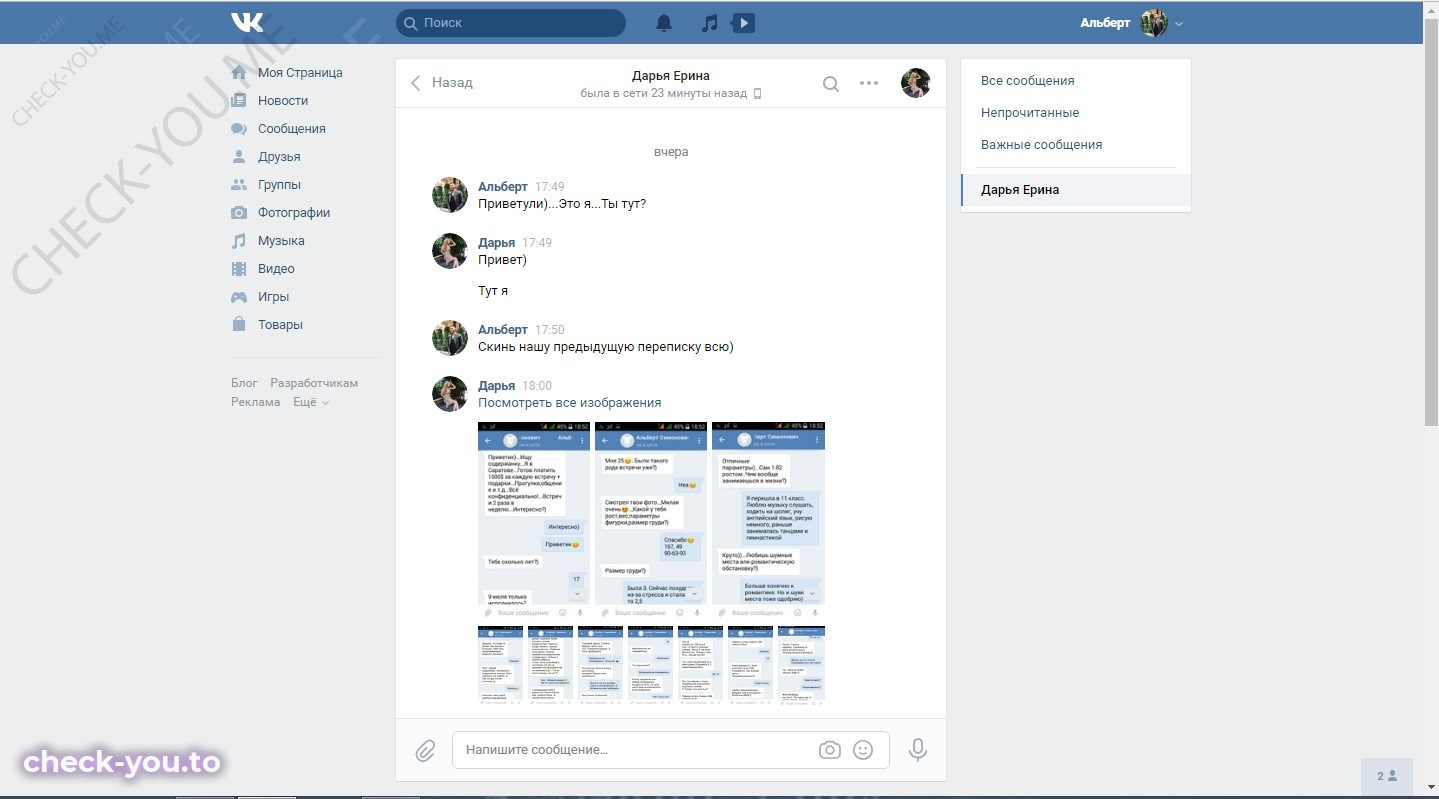Click the paperclip attach icon

[425, 750]
